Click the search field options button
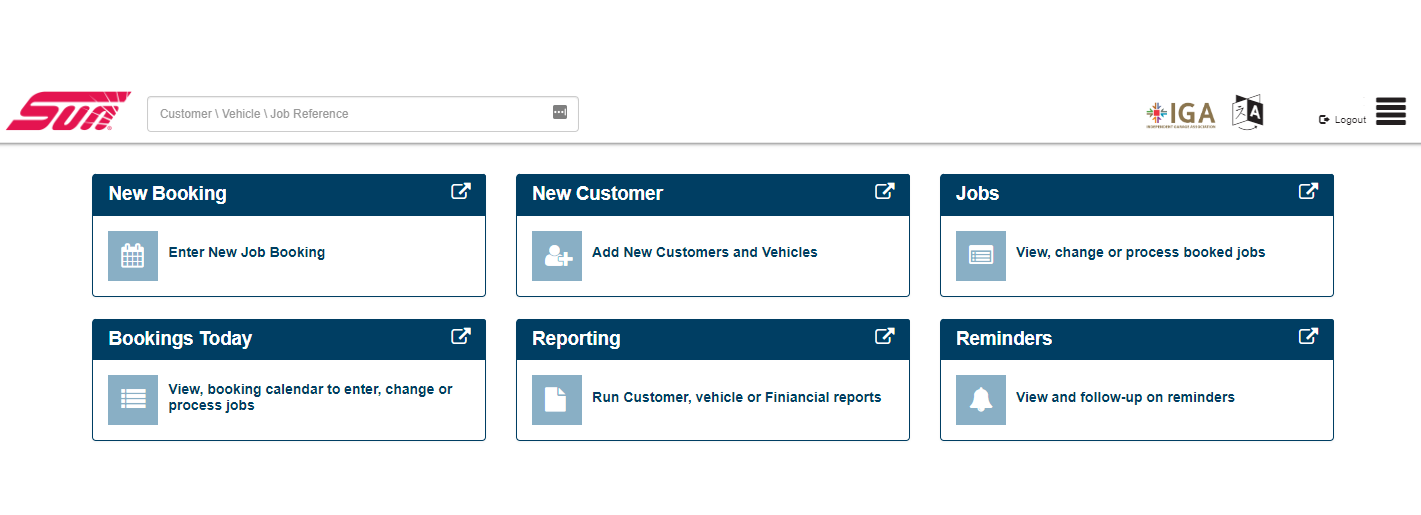 pos(560,113)
